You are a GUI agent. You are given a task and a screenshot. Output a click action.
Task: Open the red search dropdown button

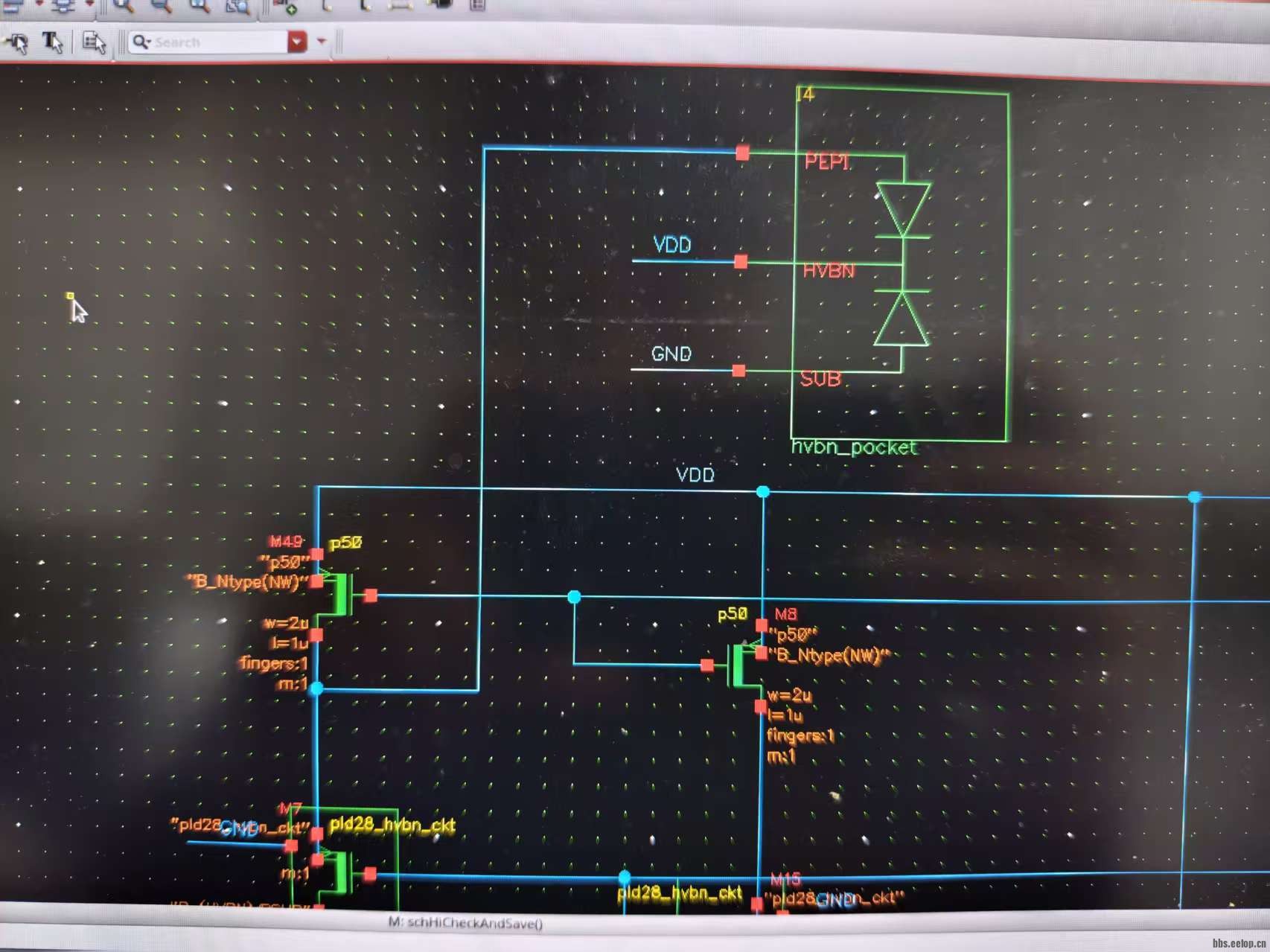coord(297,42)
